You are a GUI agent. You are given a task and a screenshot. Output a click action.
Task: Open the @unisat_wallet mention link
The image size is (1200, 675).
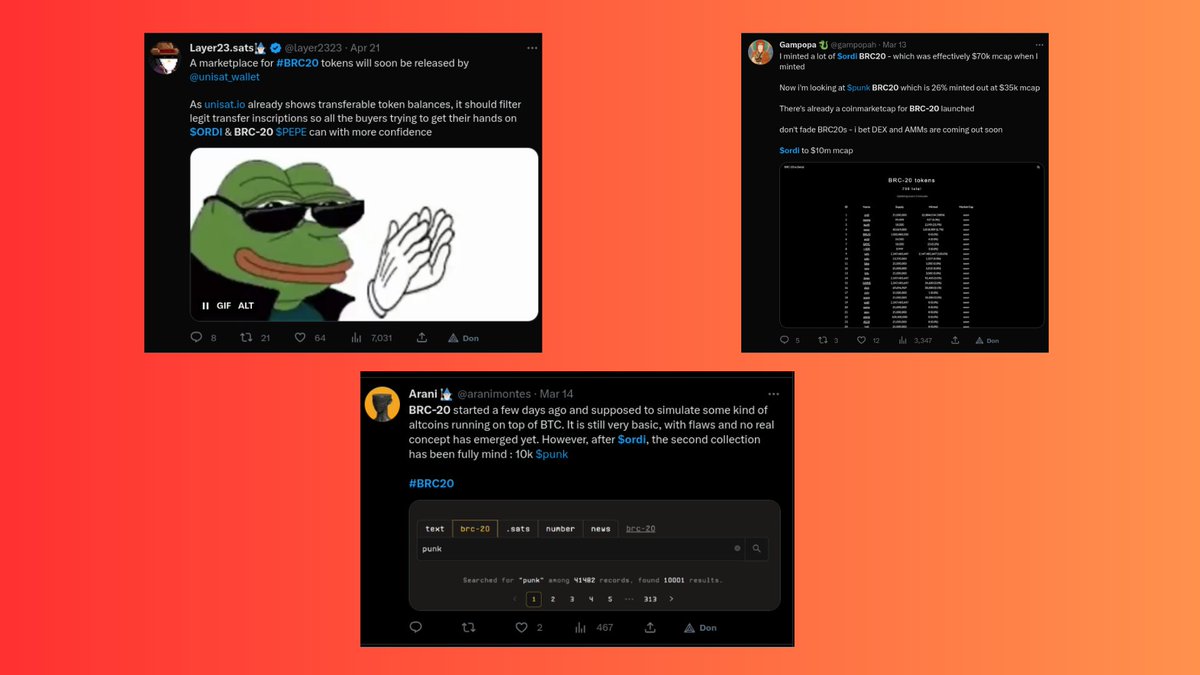[x=224, y=76]
